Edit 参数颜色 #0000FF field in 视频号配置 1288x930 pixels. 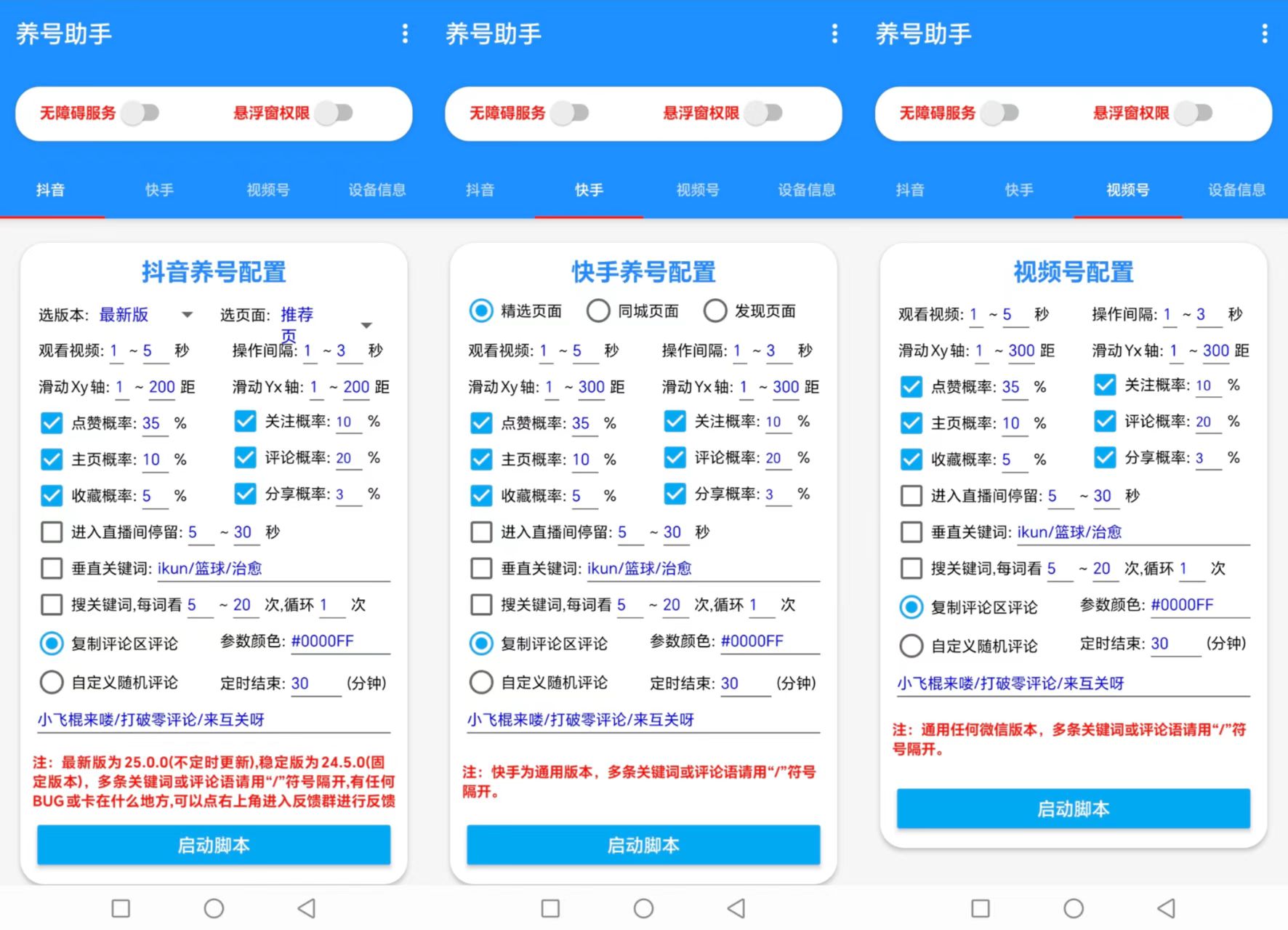click(x=1200, y=605)
